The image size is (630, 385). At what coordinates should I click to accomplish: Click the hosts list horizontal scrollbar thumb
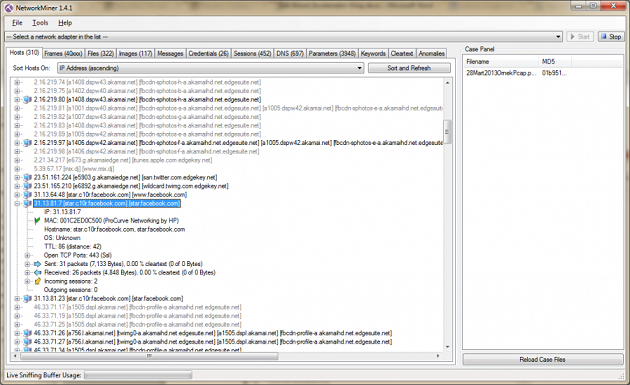149,356
